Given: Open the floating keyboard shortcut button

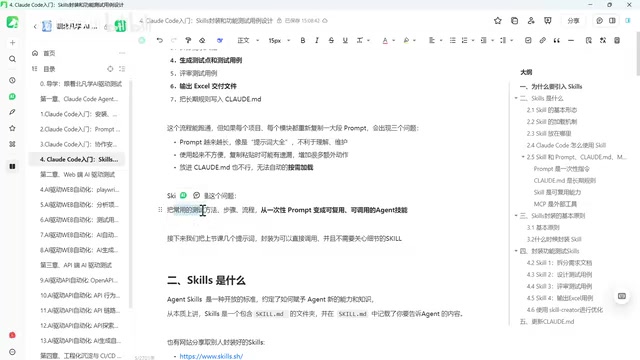Looking at the screenshot, I should coord(622,296).
